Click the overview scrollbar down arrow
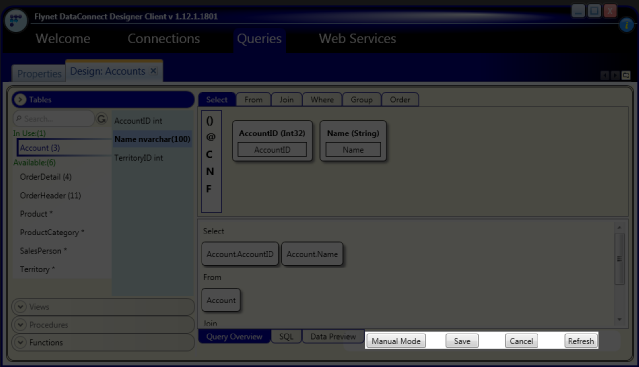The width and height of the screenshot is (639, 367). click(619, 319)
